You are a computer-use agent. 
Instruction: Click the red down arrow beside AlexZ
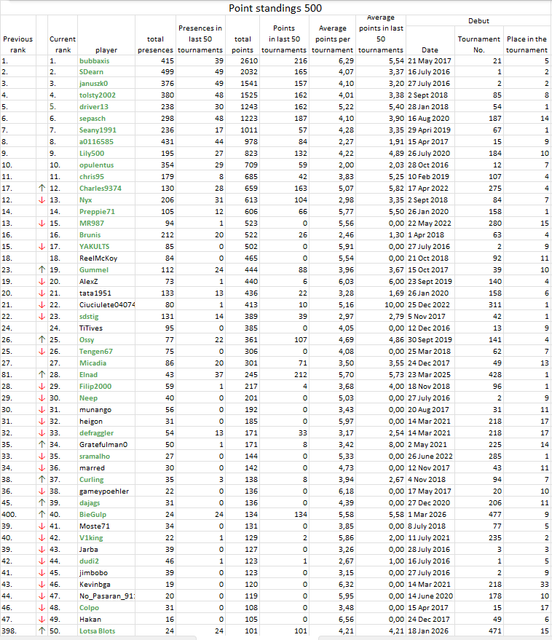tap(42, 282)
